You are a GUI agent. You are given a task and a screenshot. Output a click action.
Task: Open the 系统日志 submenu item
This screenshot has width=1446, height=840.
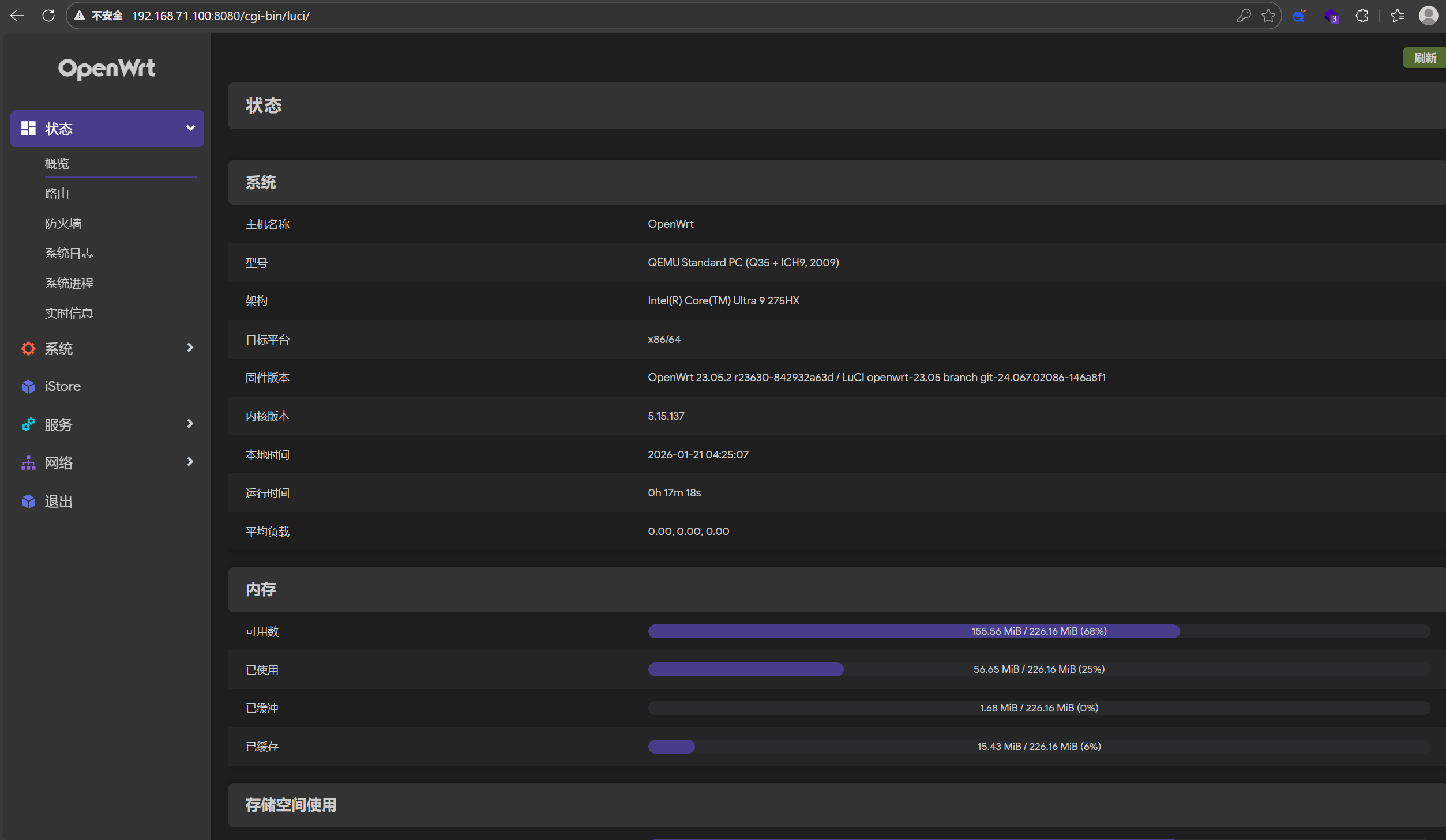click(x=69, y=253)
